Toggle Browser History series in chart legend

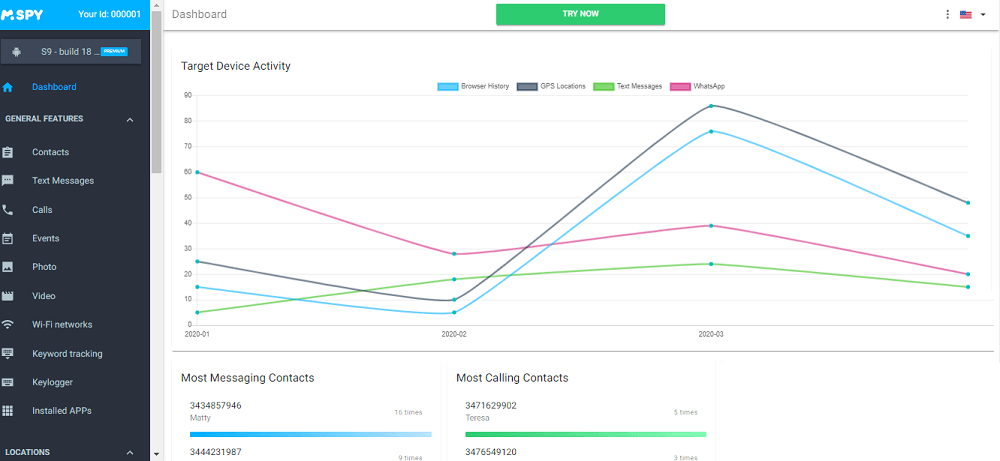(473, 87)
